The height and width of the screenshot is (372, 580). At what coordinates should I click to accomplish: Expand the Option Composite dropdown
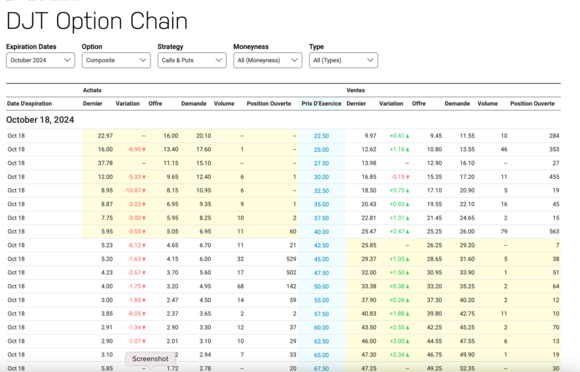116,60
